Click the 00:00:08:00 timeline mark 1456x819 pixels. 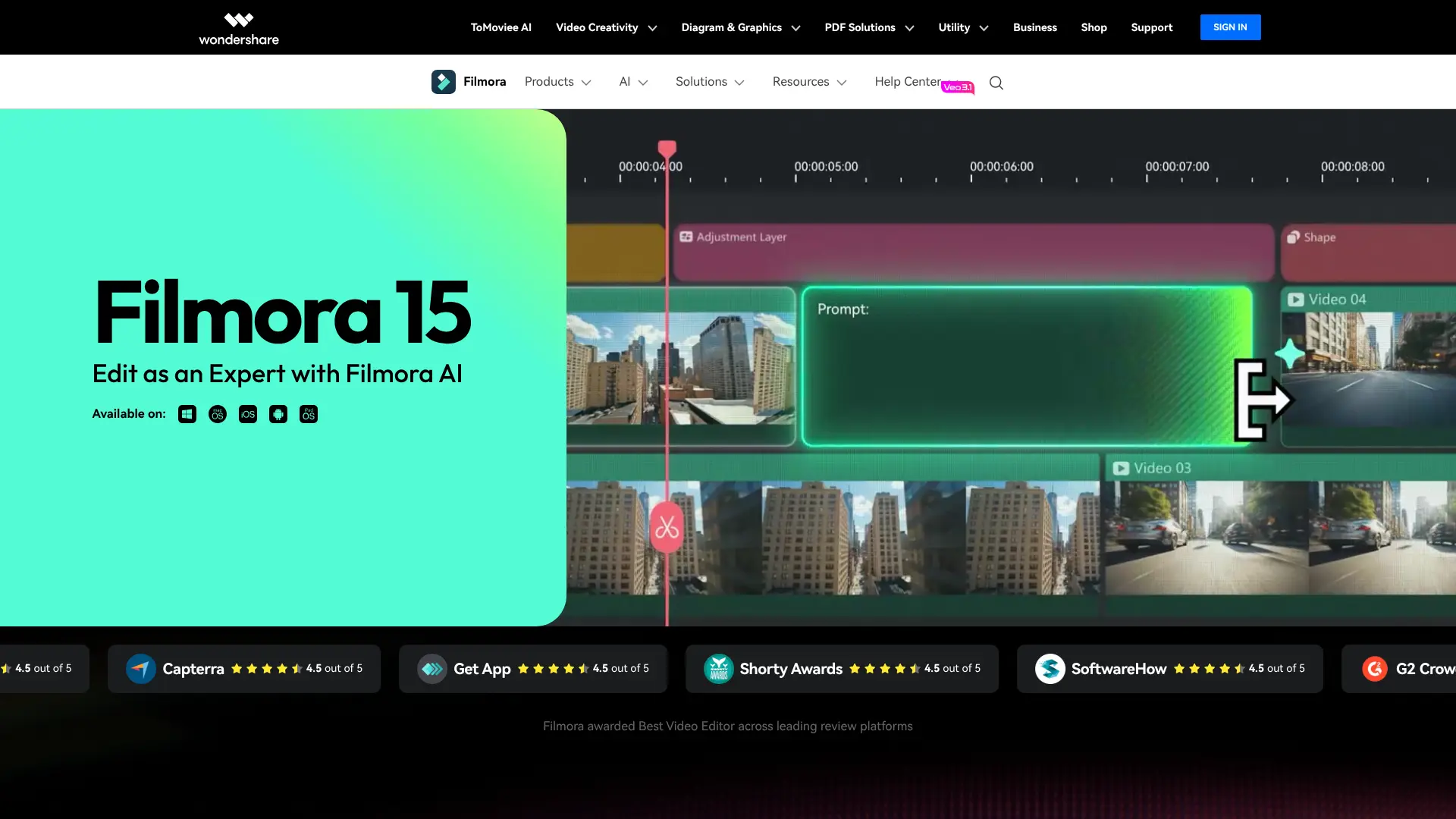[1352, 167]
